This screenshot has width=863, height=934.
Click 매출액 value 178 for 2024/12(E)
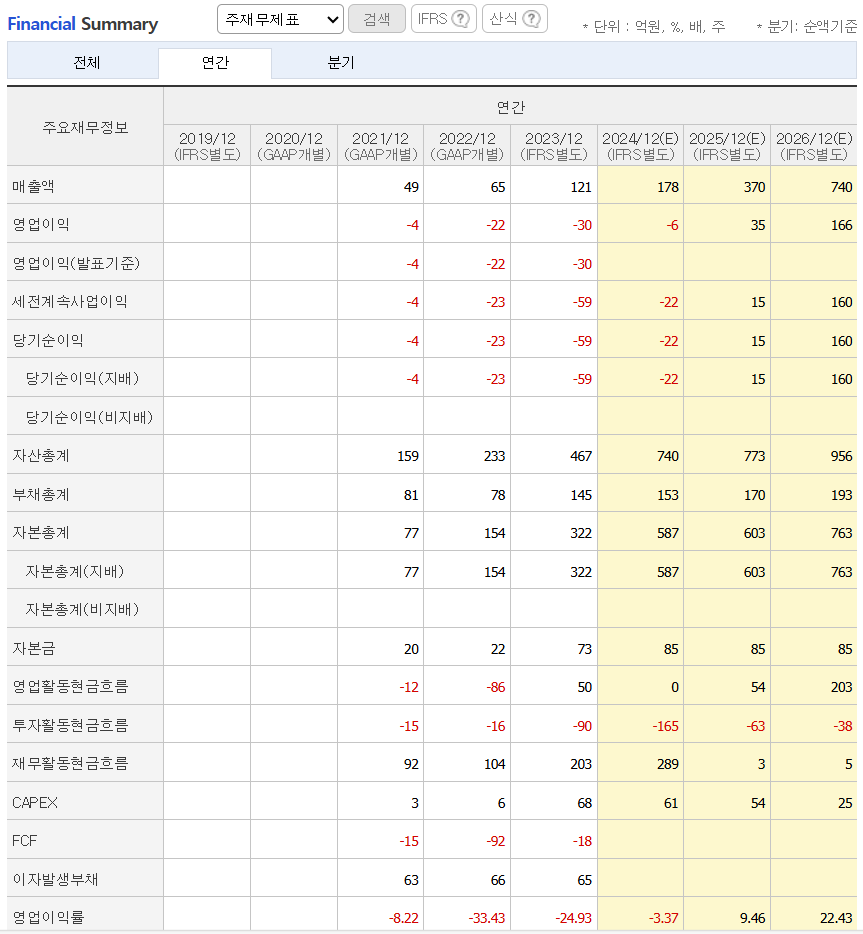pos(668,187)
